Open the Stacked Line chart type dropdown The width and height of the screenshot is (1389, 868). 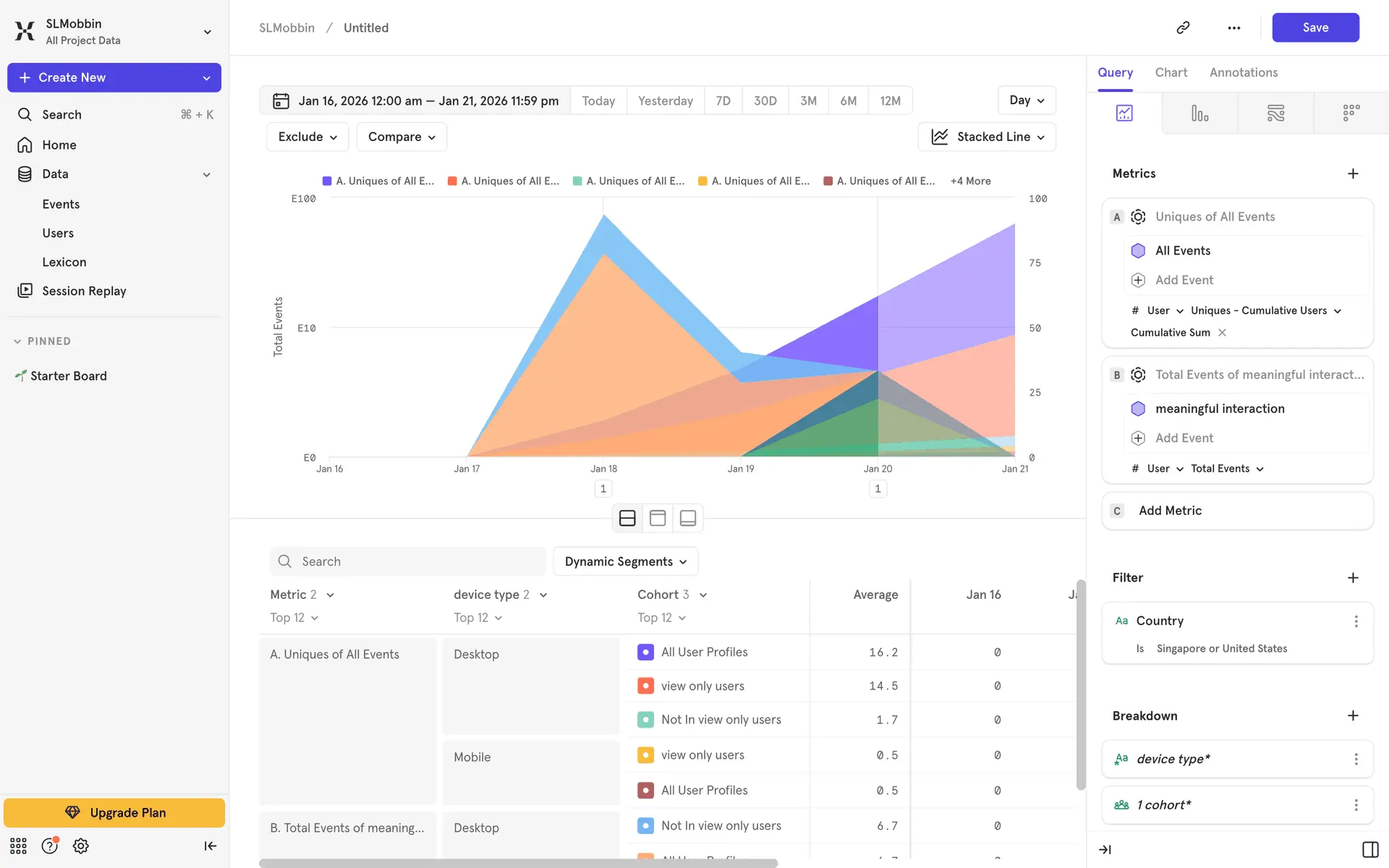click(987, 137)
